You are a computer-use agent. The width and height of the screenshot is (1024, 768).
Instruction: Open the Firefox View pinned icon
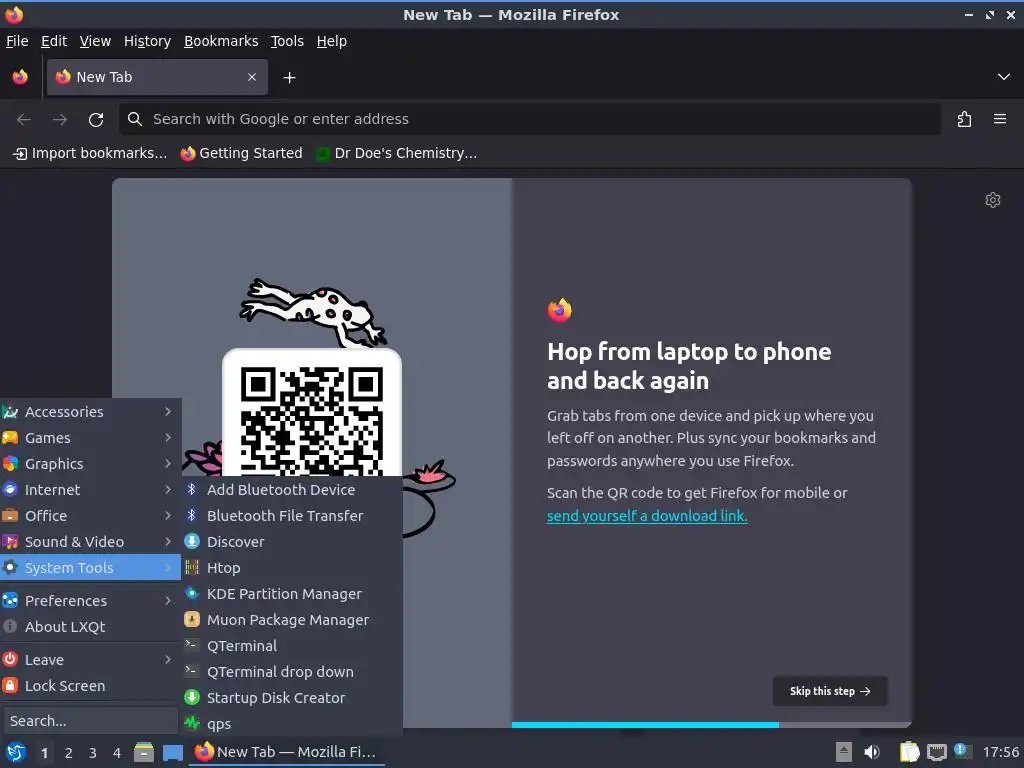(x=20, y=77)
